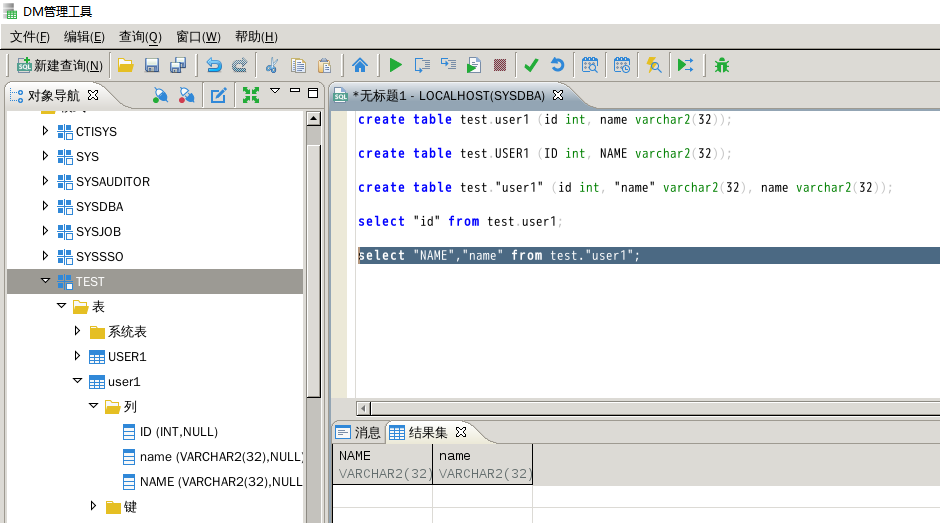940x523 pixels.
Task: Close the 结果集 tab
Action: 460,432
